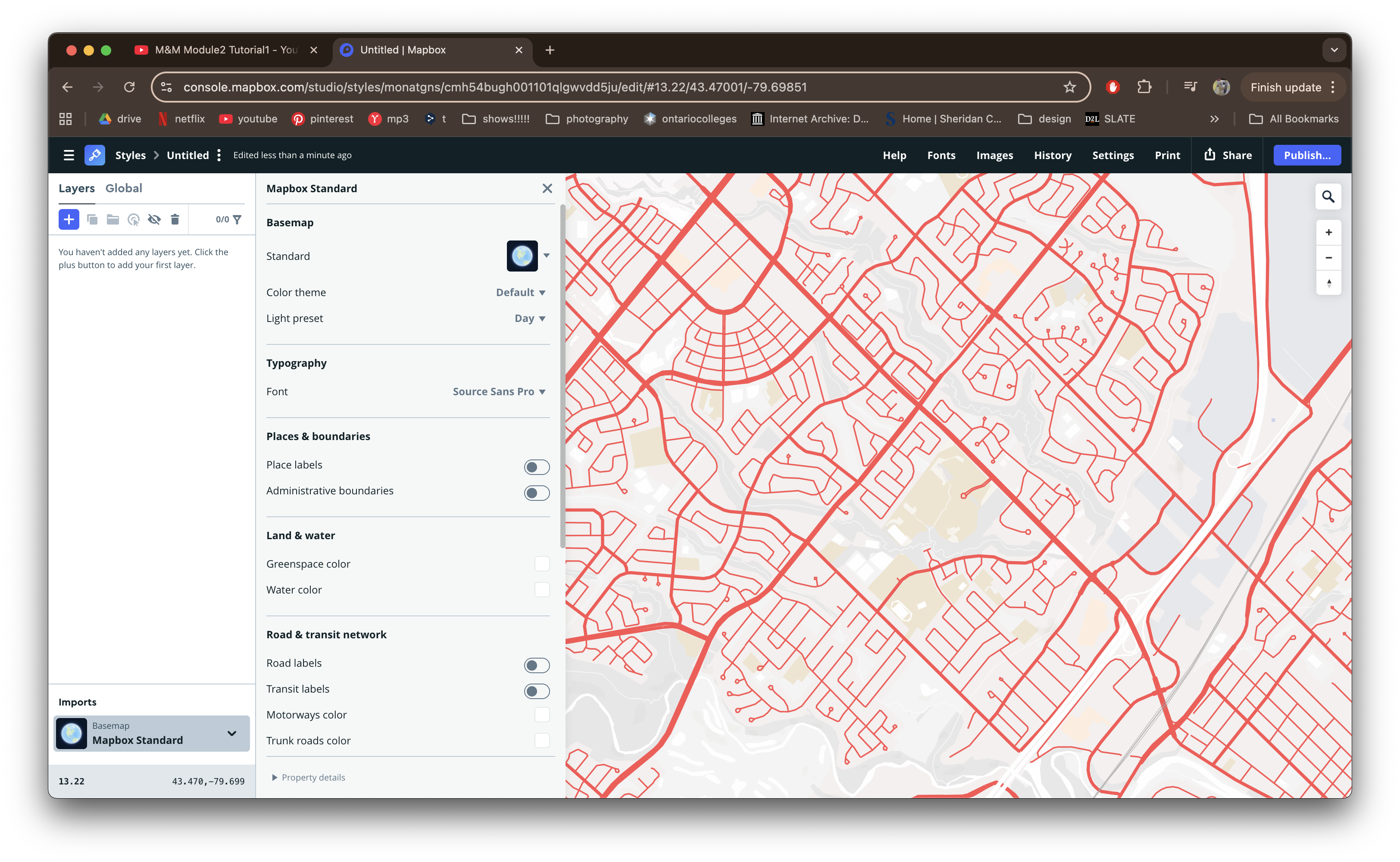Click the Publish button
Viewport: 1400px width, 862px height.
coord(1306,155)
